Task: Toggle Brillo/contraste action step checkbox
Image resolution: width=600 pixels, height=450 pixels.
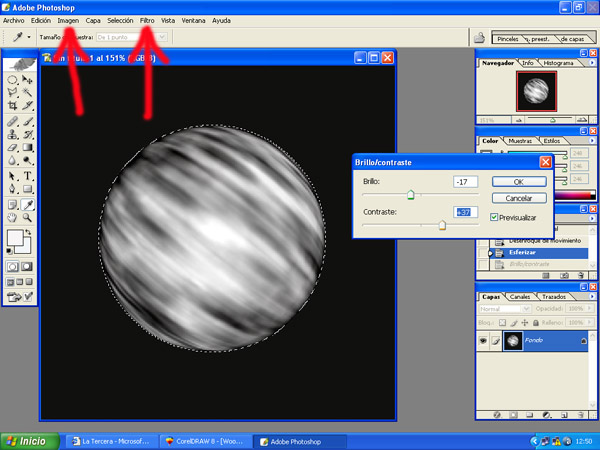Action: (483, 264)
